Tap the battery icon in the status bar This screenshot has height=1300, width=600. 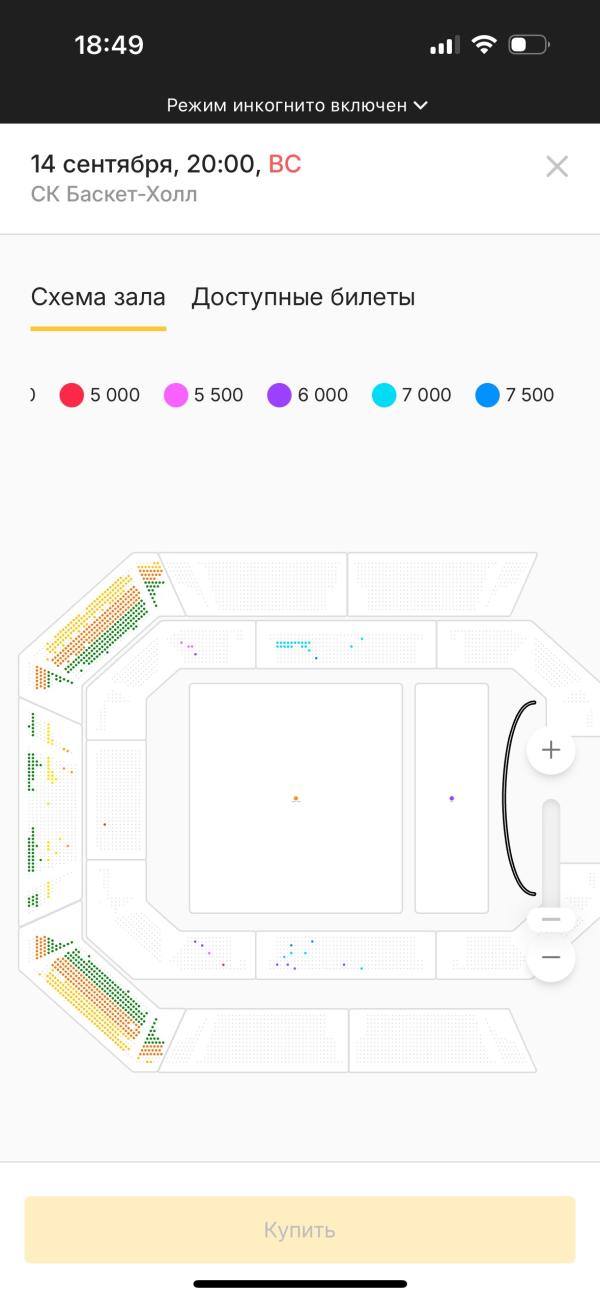pos(529,45)
